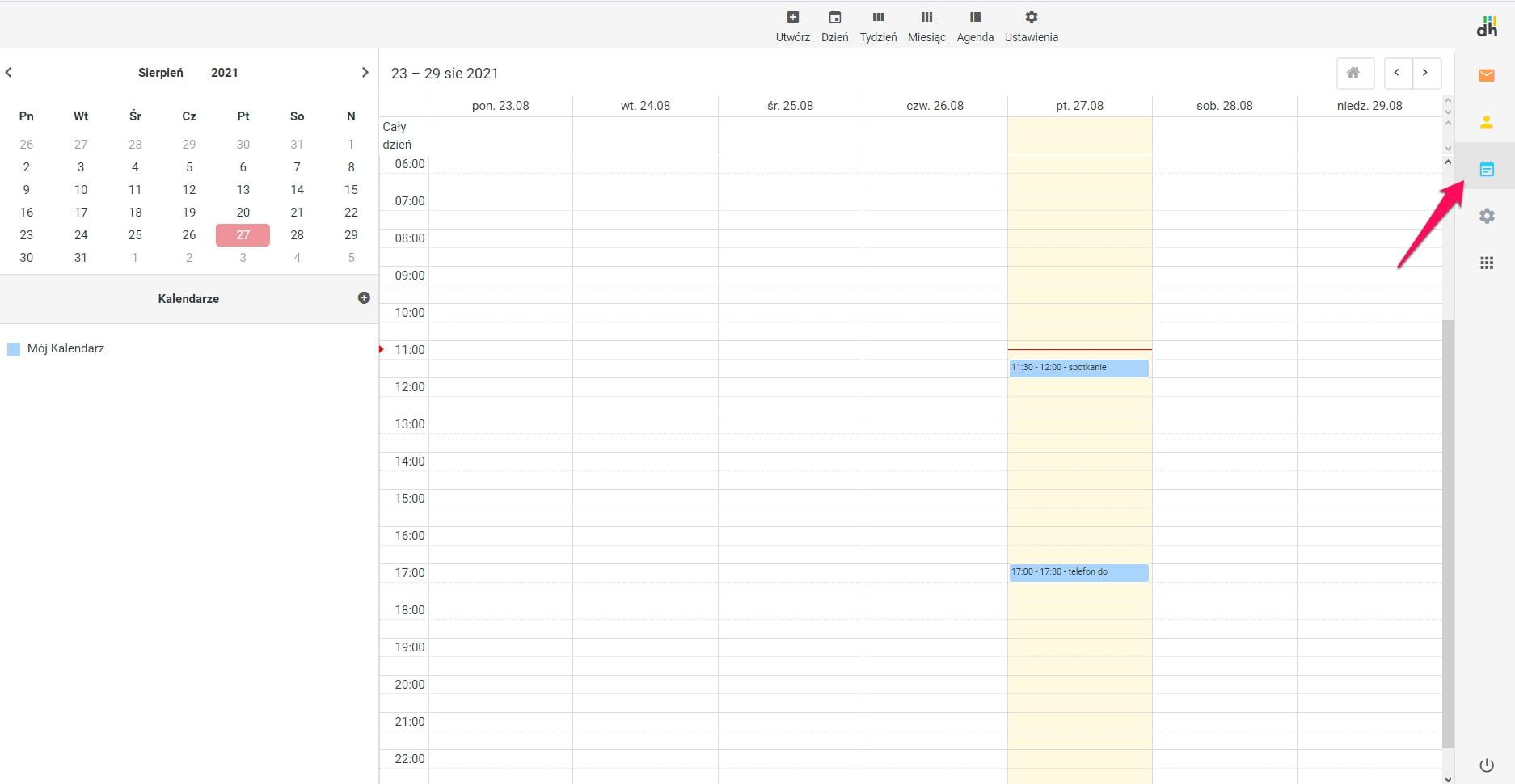The width and height of the screenshot is (1515, 784).
Task: Click the scroll down arrow of time grid
Action: pos(1448,778)
